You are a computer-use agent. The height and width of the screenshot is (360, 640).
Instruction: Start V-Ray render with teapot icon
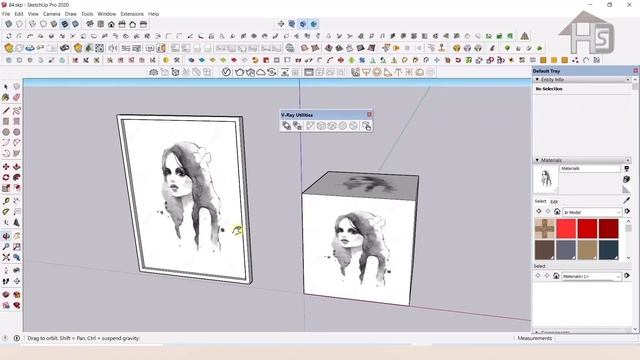pyautogui.click(x=240, y=72)
